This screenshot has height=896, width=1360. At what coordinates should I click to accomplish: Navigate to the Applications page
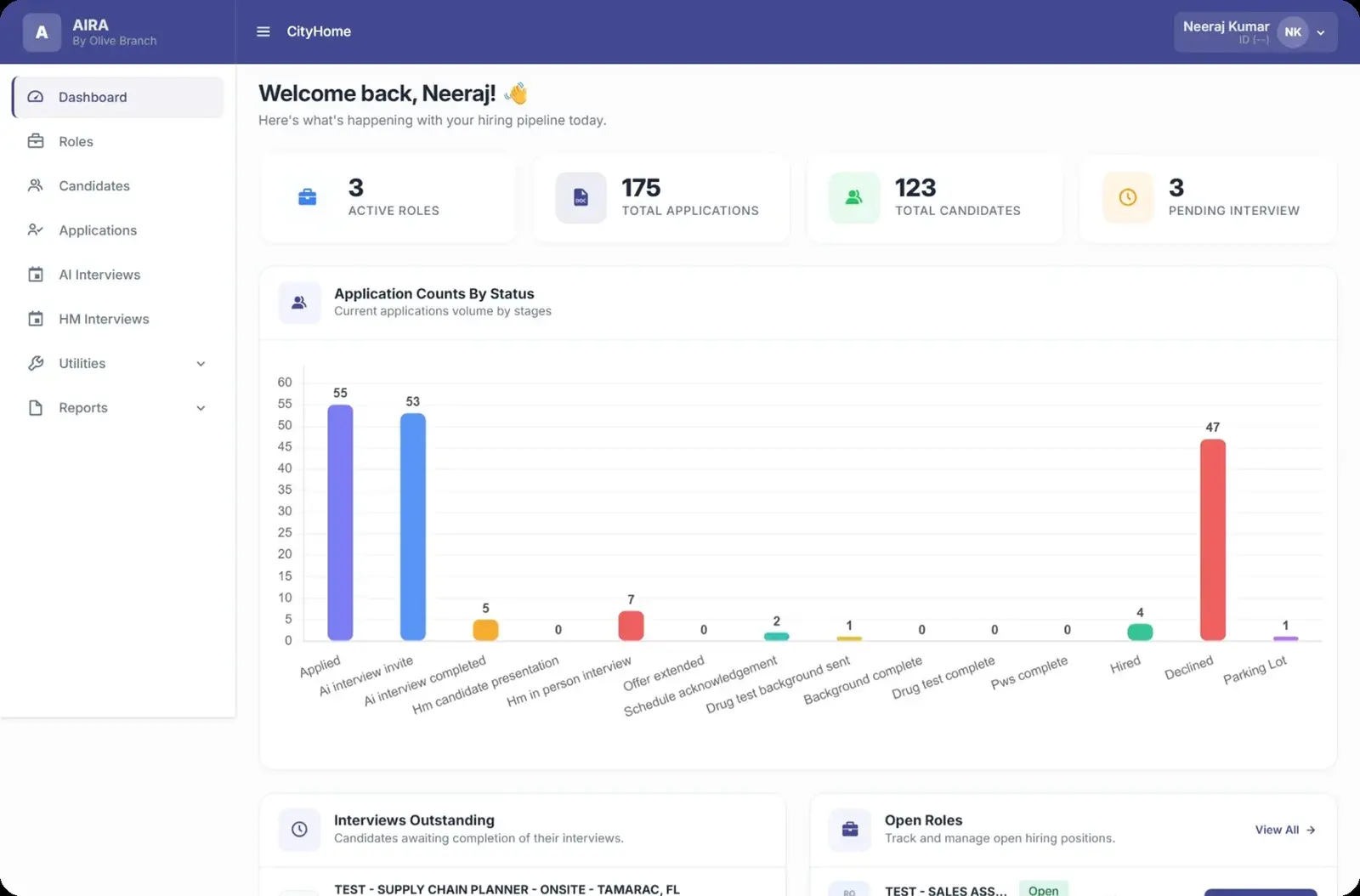(118, 230)
